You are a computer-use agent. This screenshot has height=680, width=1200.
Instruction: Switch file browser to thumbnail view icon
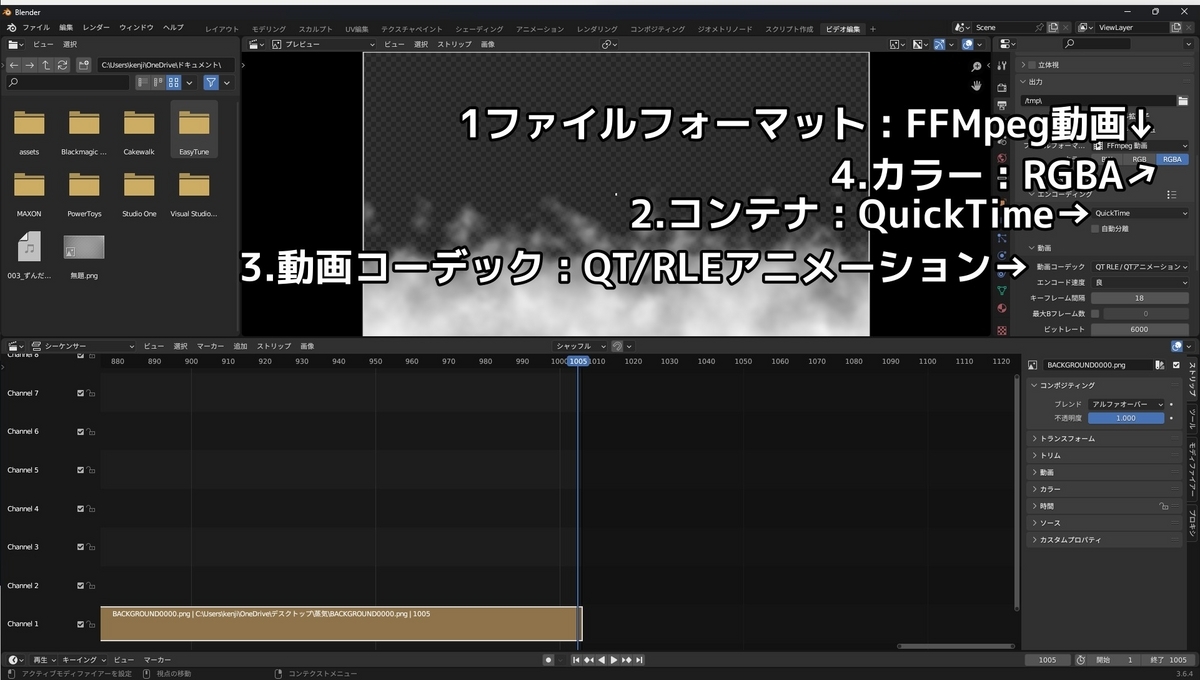point(173,82)
